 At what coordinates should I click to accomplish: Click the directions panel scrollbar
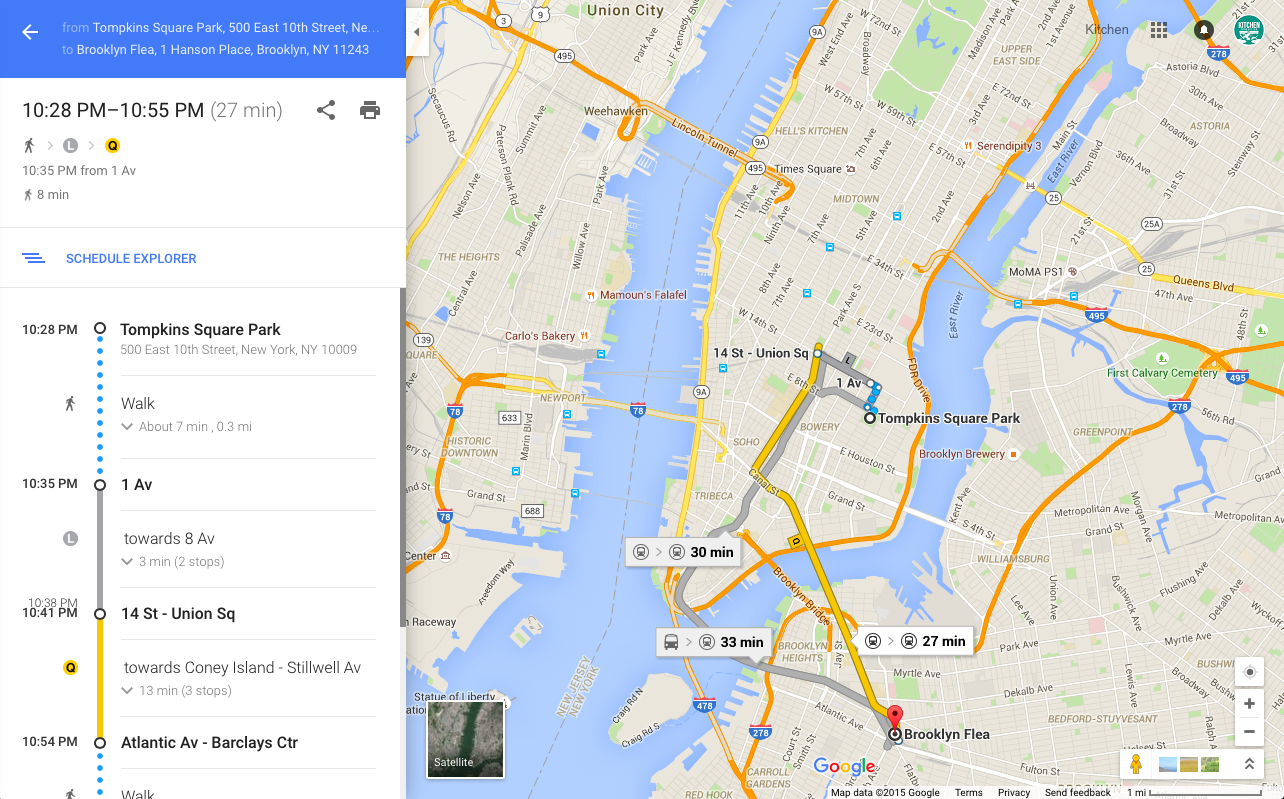tap(403, 458)
